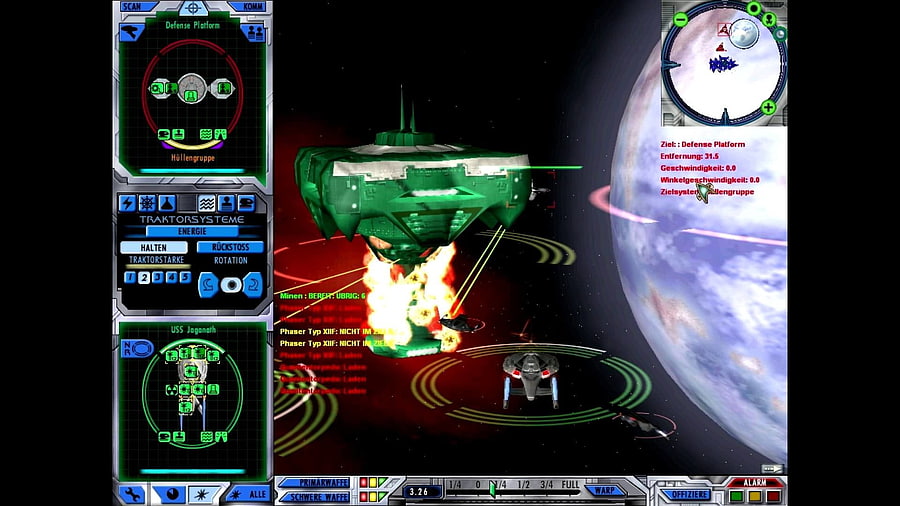Open the shuttle systems tab icon
Screen dimensions: 900x506
coord(246,203)
